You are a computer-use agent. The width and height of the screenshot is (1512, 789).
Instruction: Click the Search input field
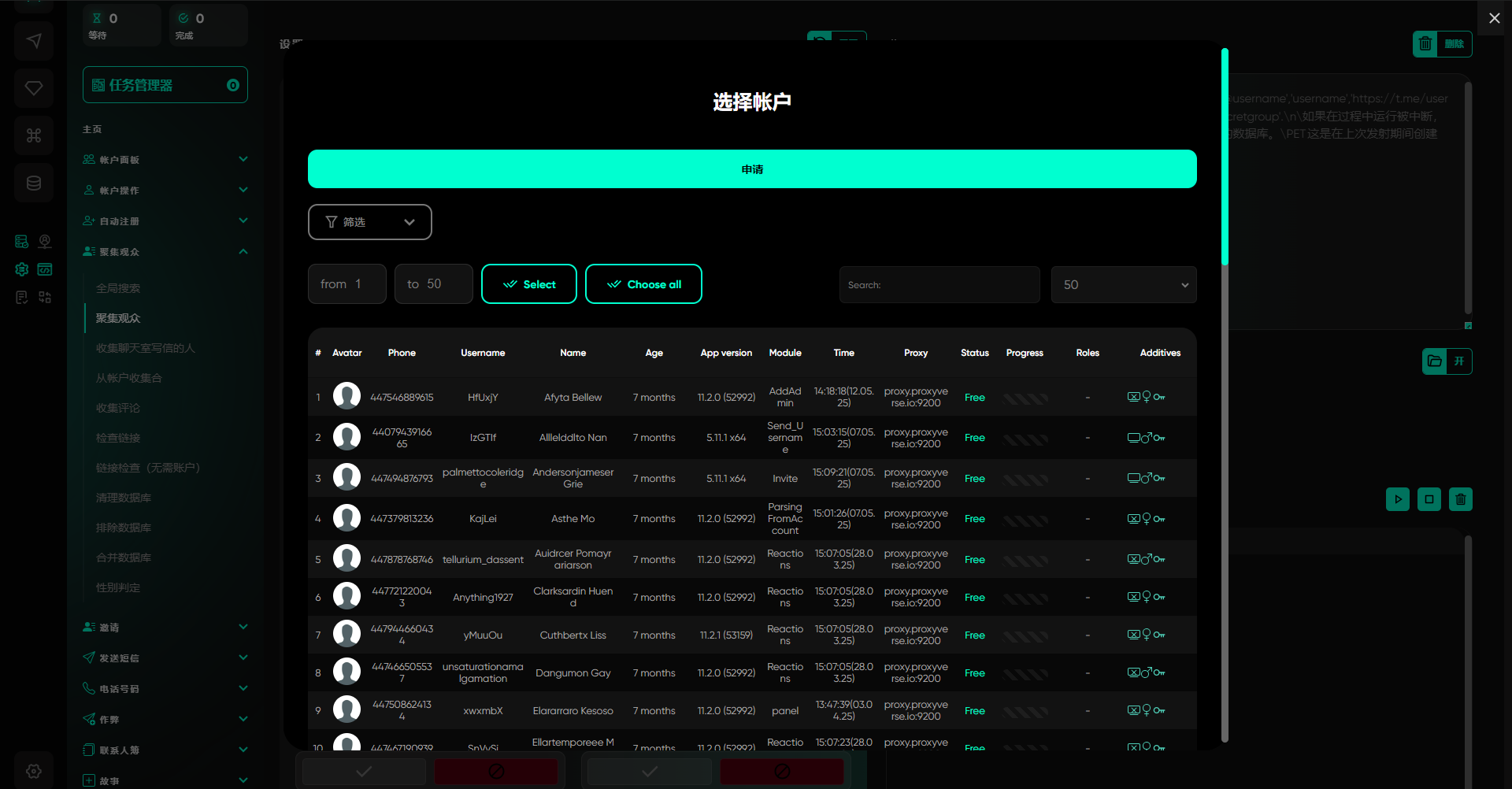click(x=939, y=285)
